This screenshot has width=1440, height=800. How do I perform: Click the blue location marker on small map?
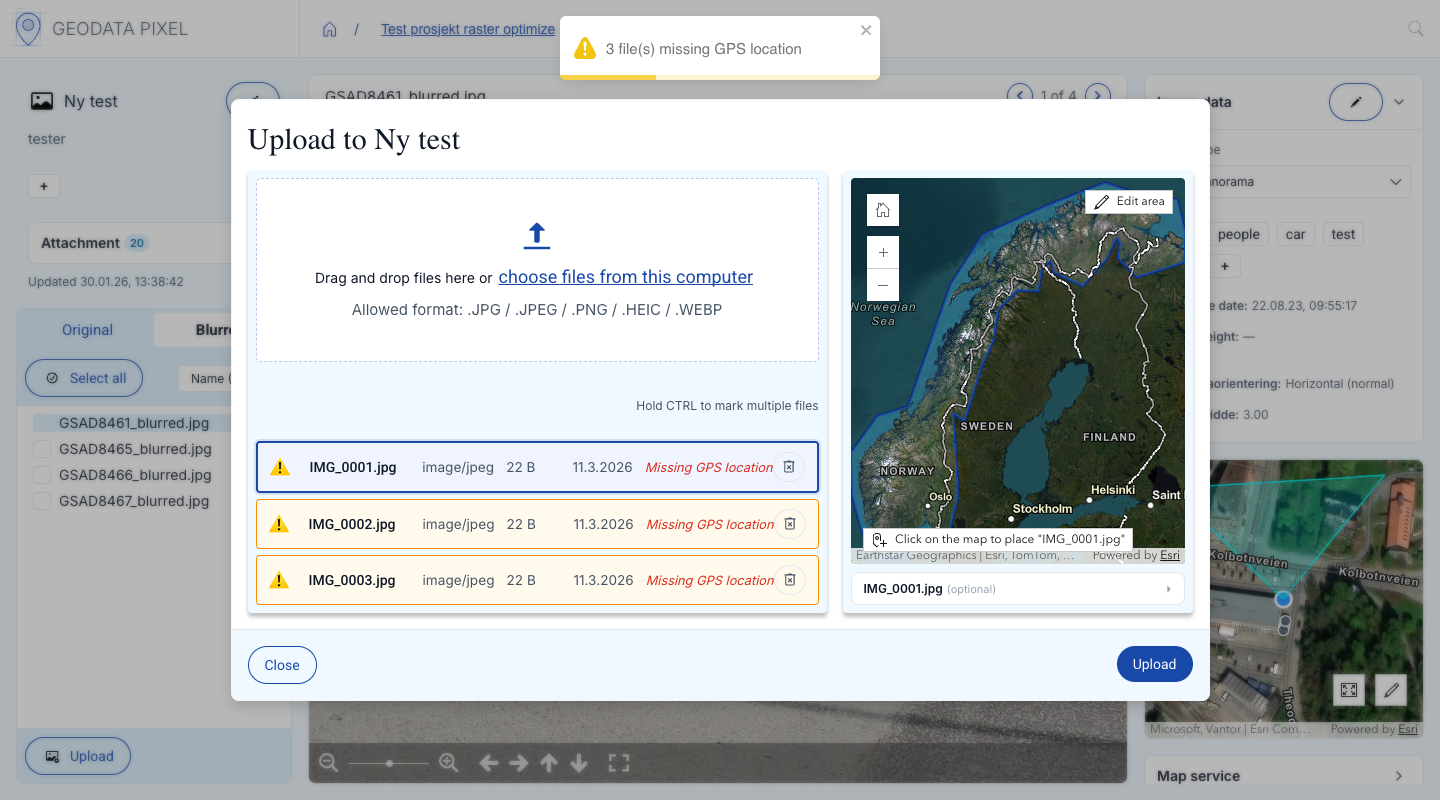[x=1283, y=598]
